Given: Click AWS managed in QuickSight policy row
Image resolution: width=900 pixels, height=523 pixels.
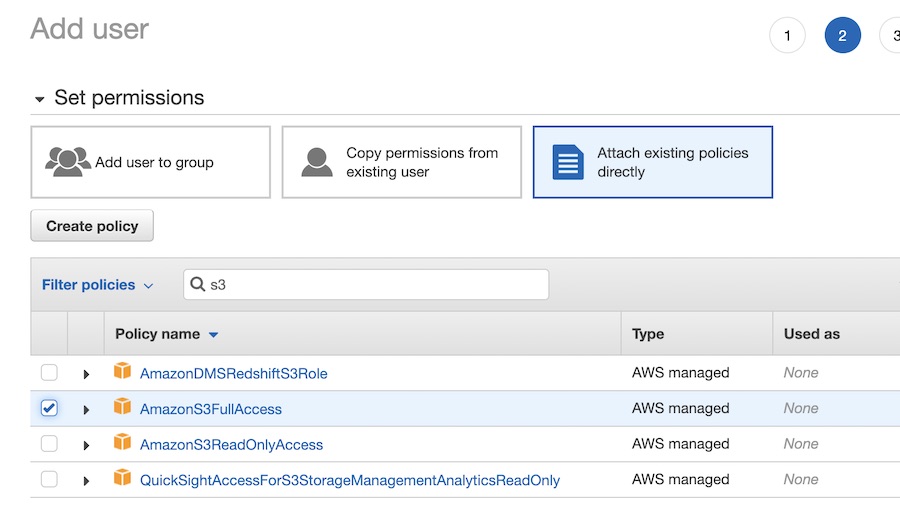Looking at the screenshot, I should click(x=681, y=479).
